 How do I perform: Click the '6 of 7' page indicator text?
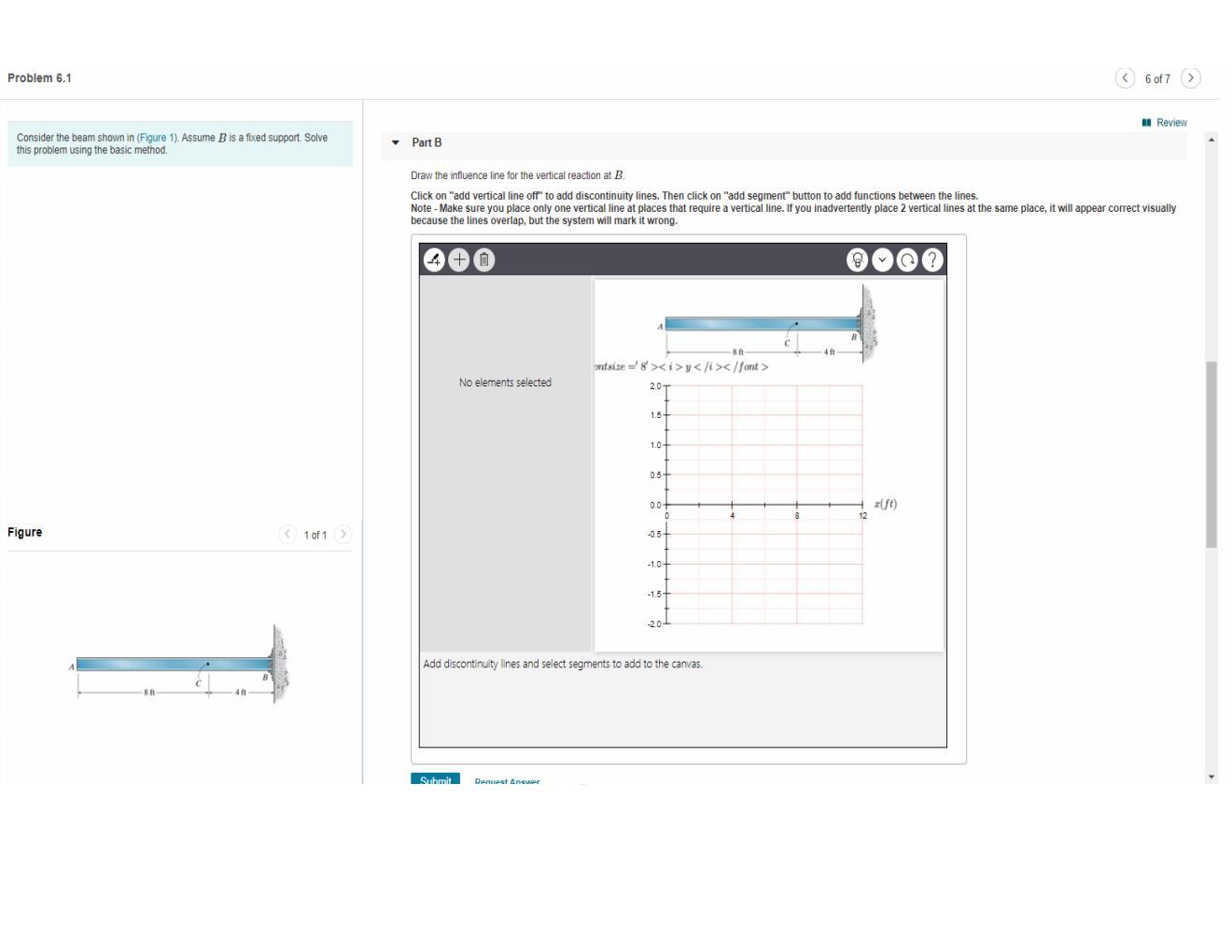pos(1157,79)
